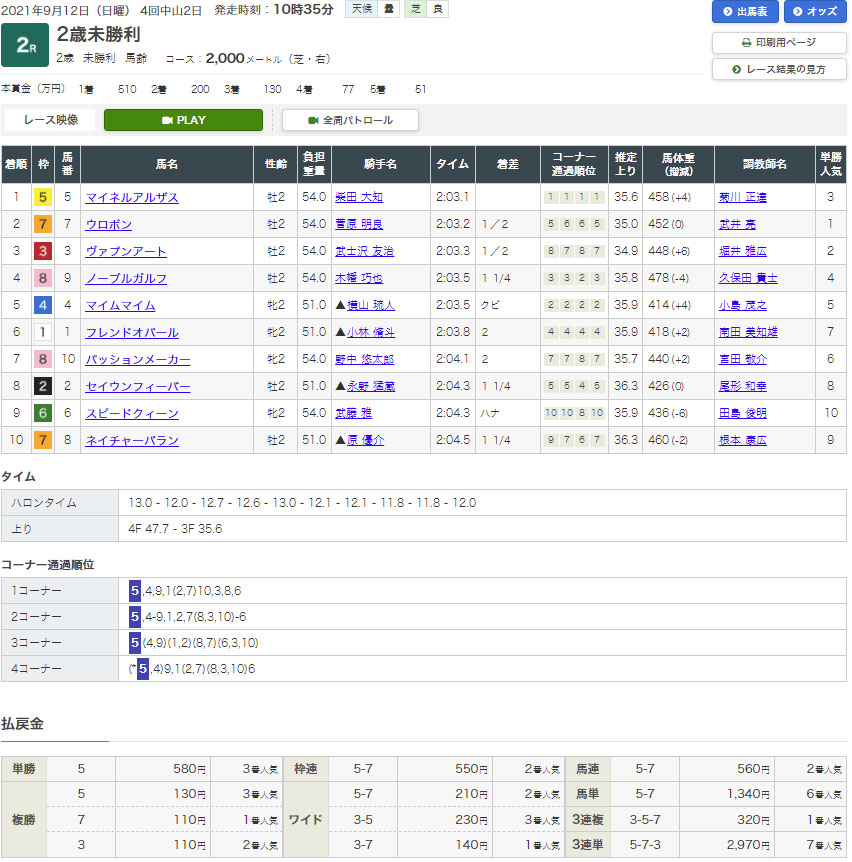This screenshot has height=862, width=852.
Task: Open horse マイネルアルザス details
Action: coord(132,198)
